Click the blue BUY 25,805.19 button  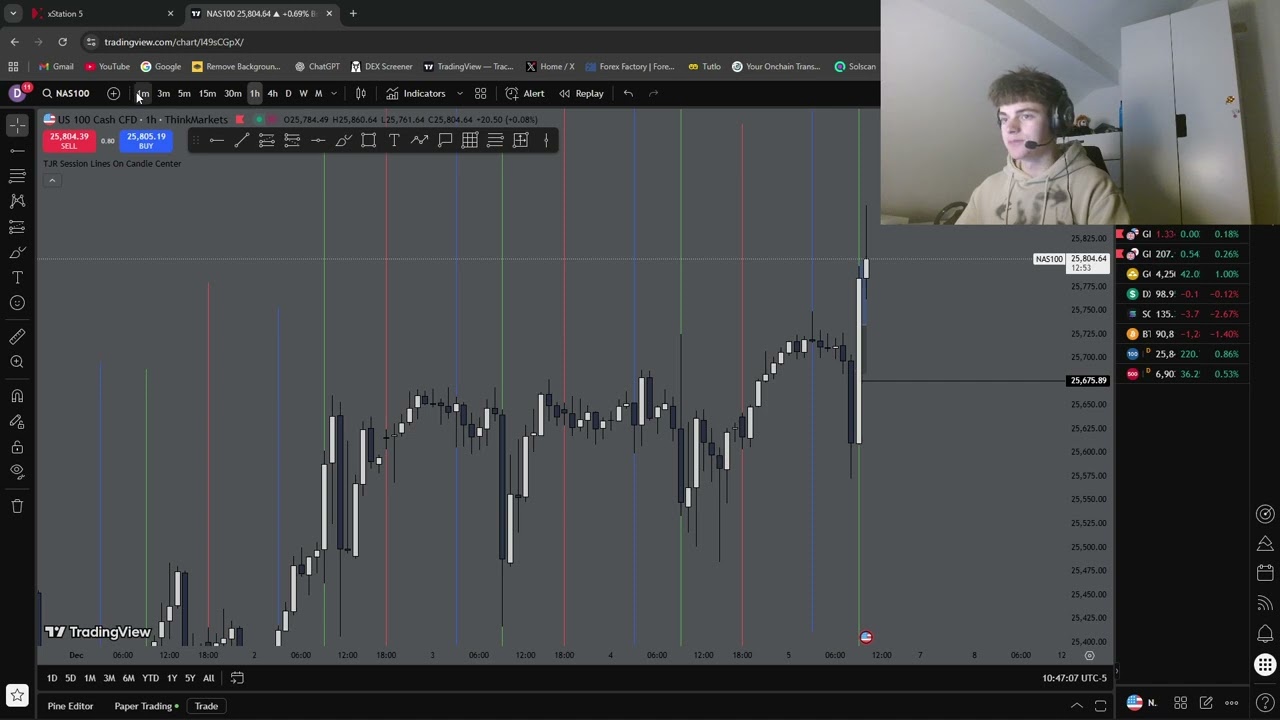click(146, 141)
